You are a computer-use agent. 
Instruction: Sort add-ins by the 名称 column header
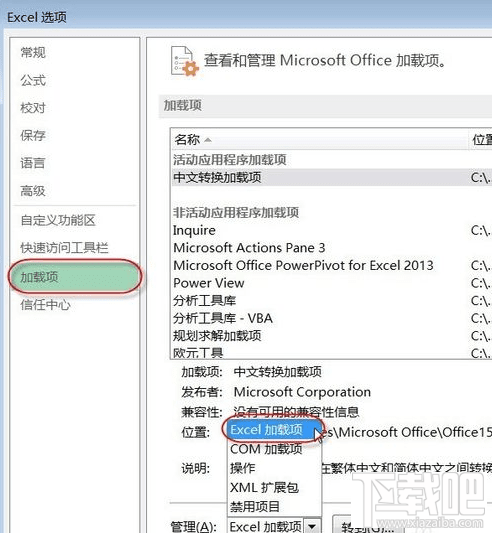pos(320,139)
